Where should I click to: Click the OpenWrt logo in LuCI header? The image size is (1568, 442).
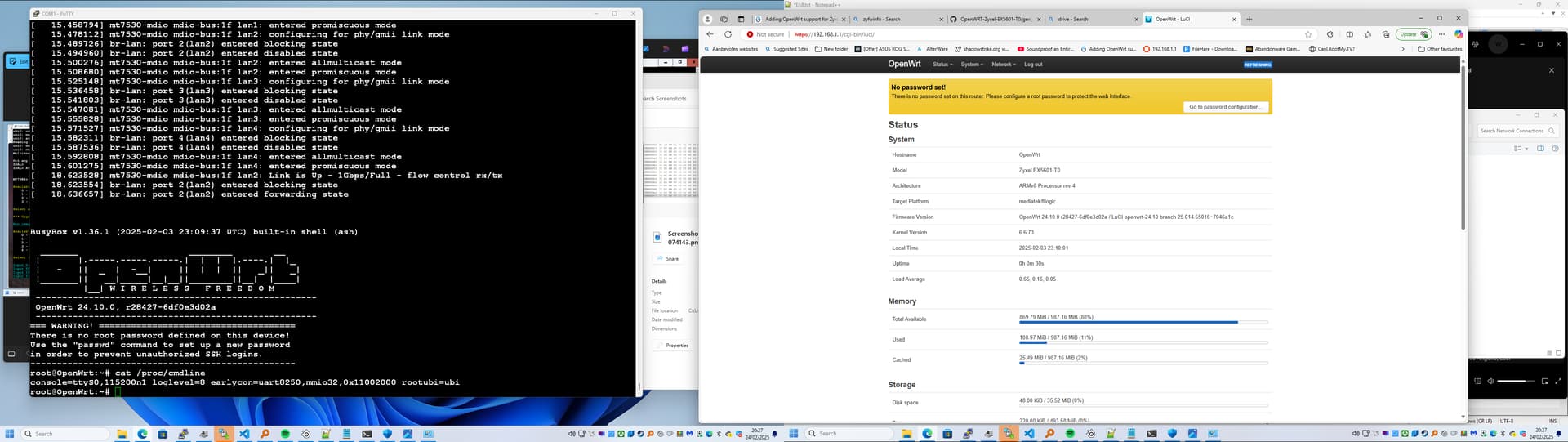tap(904, 64)
